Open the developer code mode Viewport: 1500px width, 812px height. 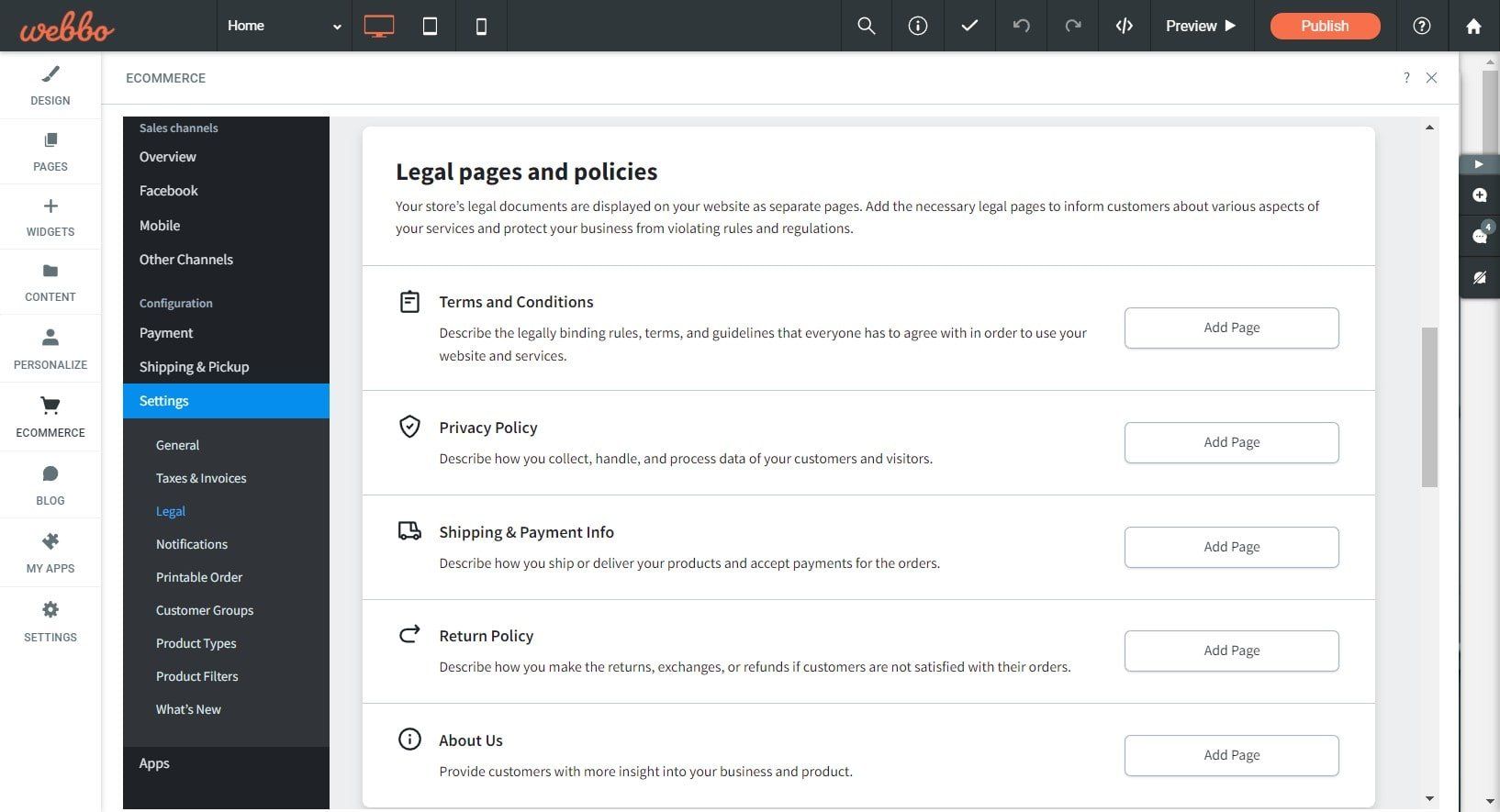pos(1125,26)
